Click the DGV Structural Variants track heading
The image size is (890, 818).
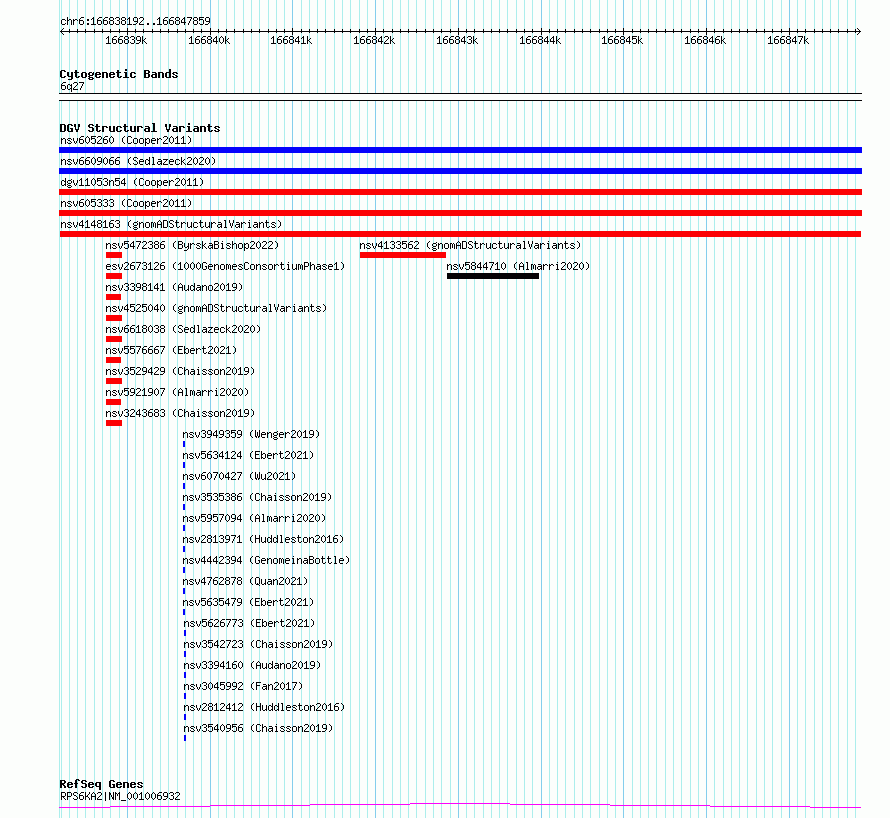140,128
